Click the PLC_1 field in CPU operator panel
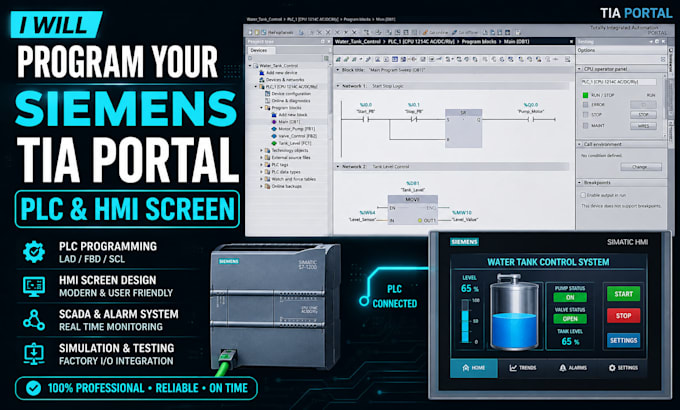The image size is (680, 410). (x=618, y=82)
